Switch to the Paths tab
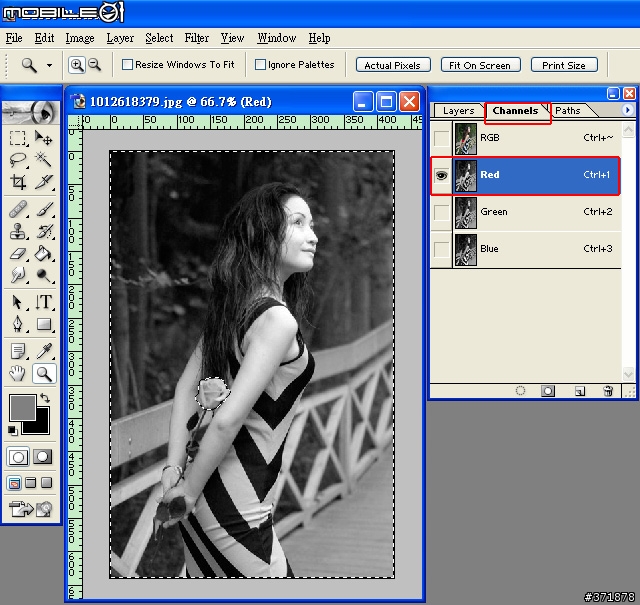 click(567, 111)
